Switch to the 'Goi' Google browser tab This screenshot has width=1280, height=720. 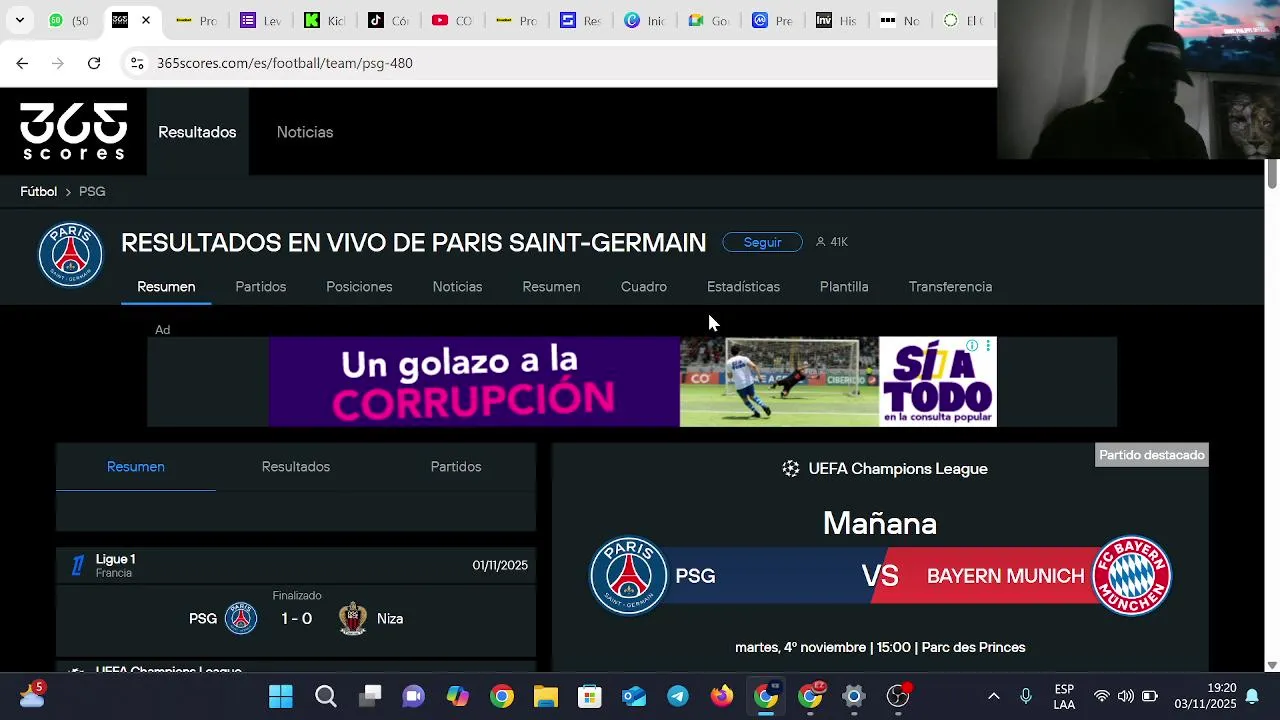tap(707, 20)
